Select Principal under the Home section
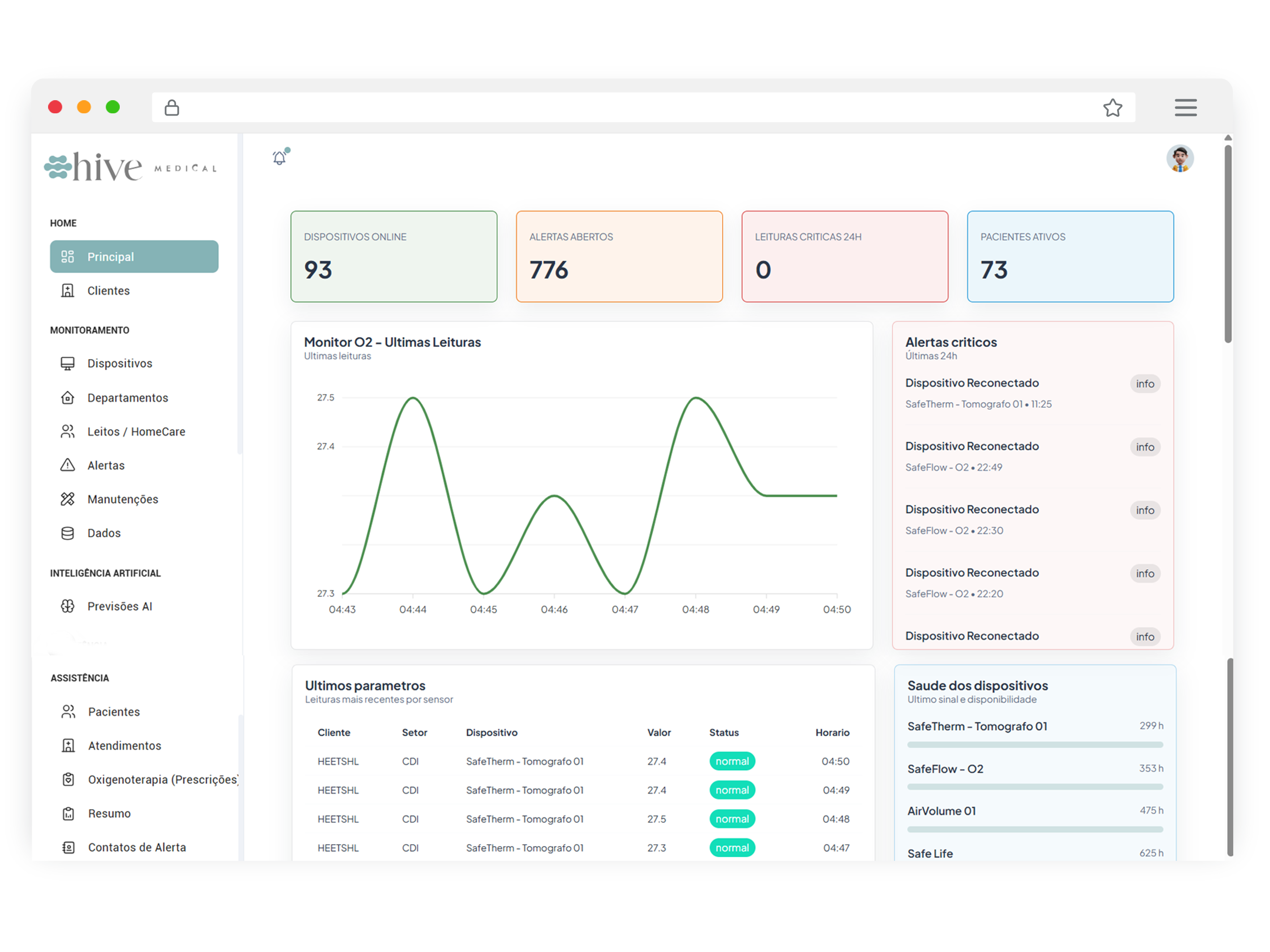1270x952 pixels. point(133,257)
